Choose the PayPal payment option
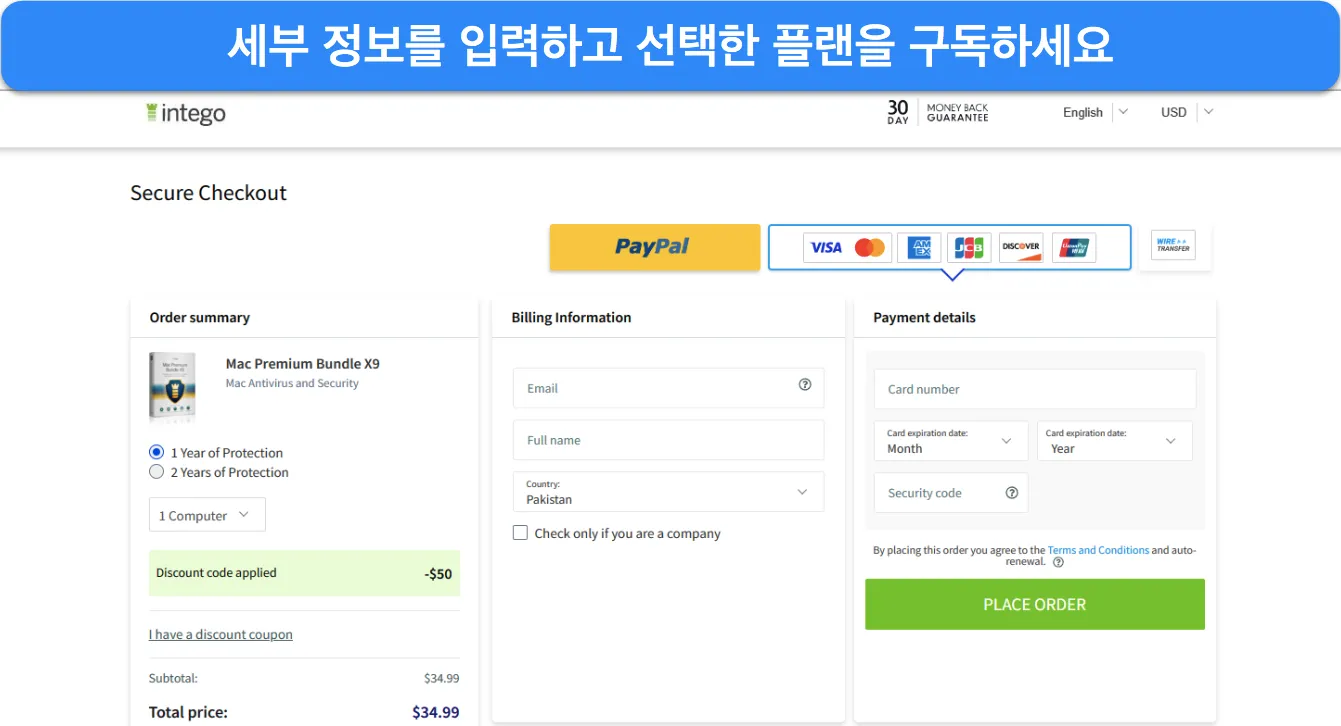1341x726 pixels. coord(654,247)
